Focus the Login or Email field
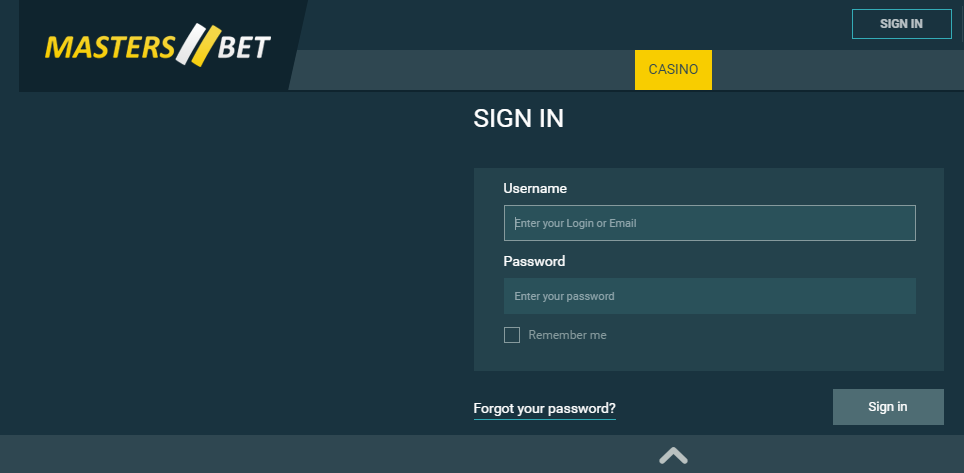Viewport: 964px width, 473px height. pos(709,223)
